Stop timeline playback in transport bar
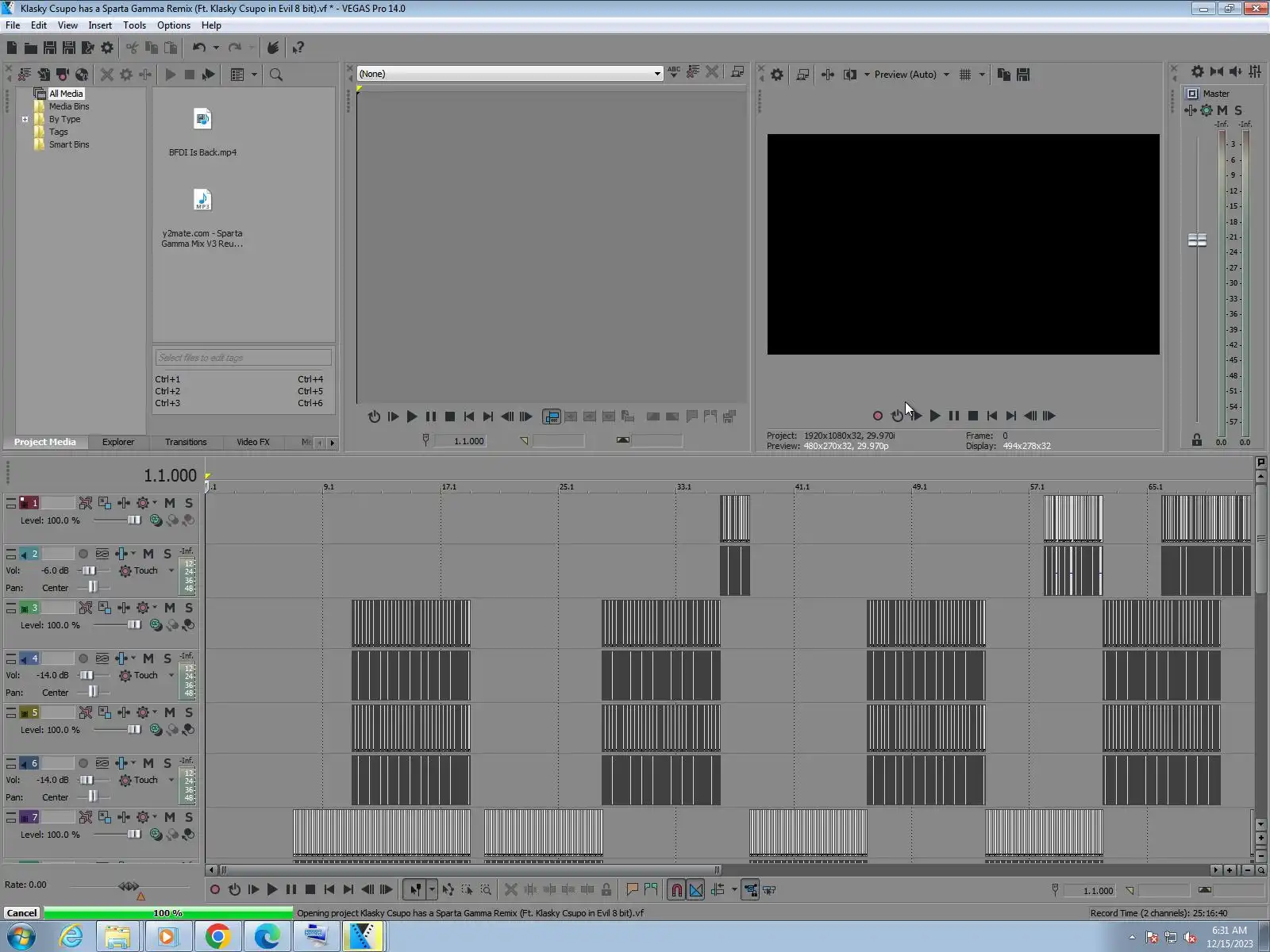Viewport: 1270px width, 952px height. 310,890
